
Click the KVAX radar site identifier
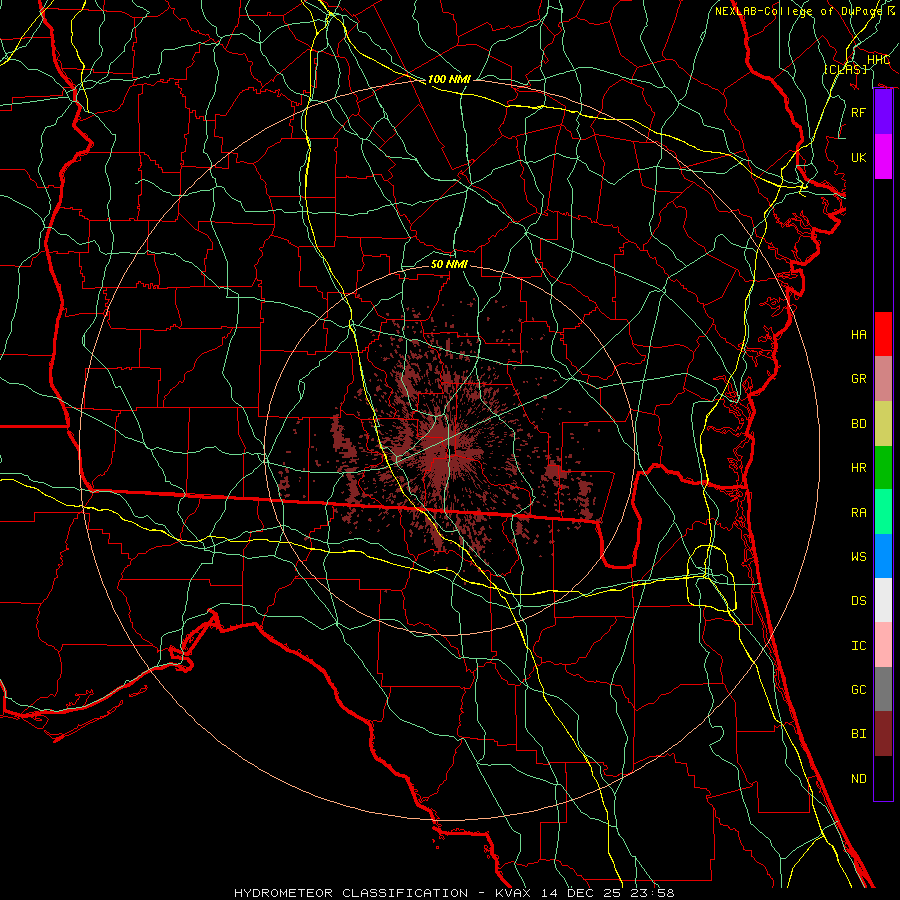coord(515,893)
